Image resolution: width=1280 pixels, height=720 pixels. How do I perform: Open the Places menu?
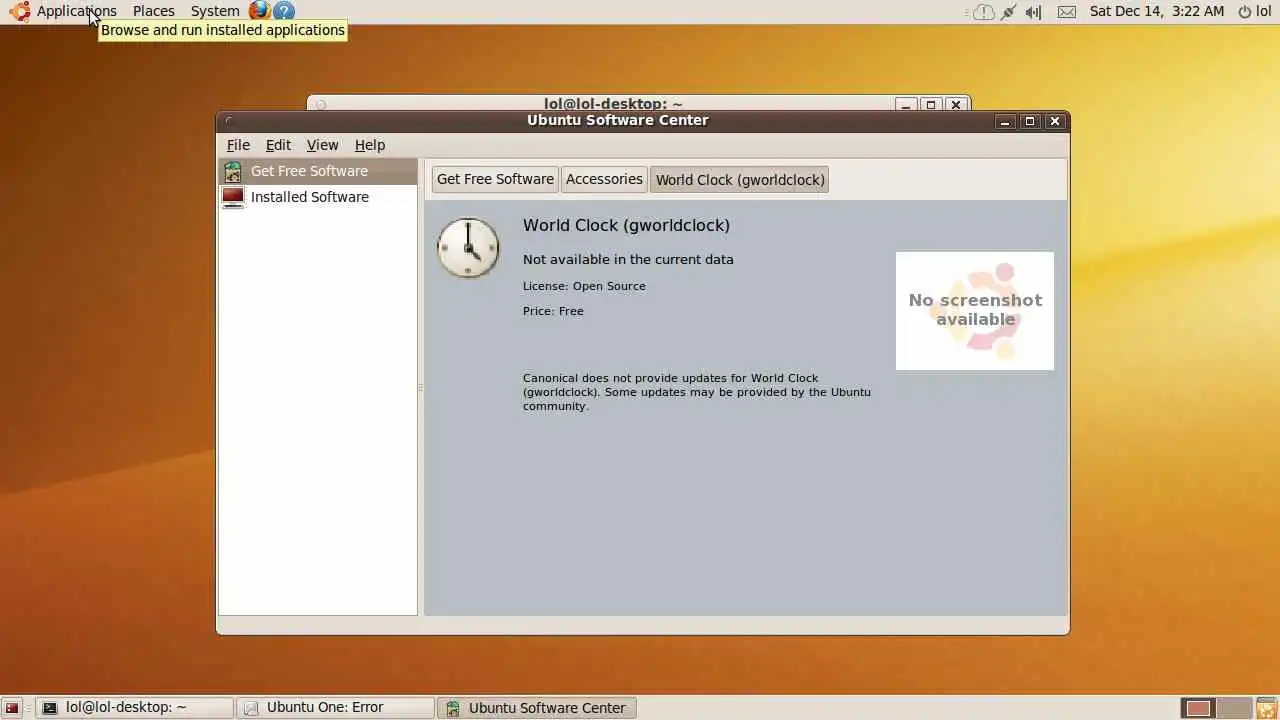(x=153, y=11)
